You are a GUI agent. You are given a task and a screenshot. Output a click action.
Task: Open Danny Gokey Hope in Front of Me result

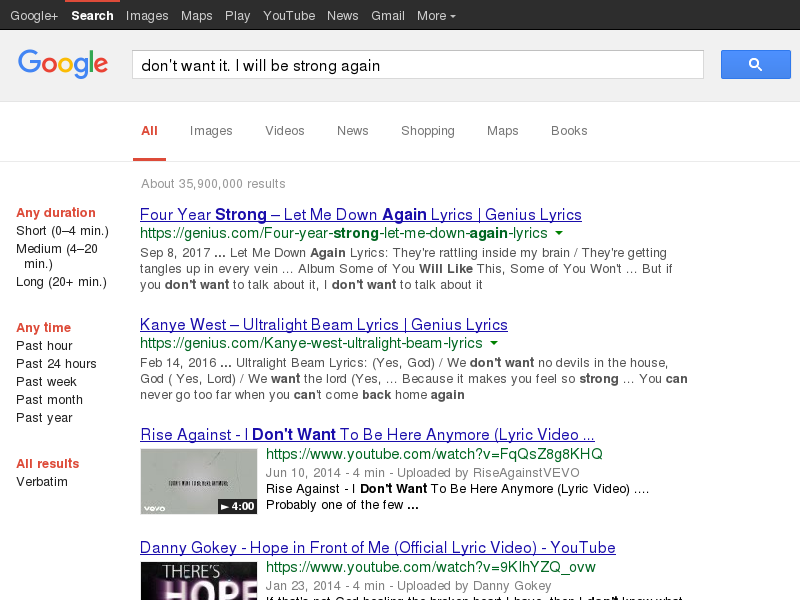378,548
